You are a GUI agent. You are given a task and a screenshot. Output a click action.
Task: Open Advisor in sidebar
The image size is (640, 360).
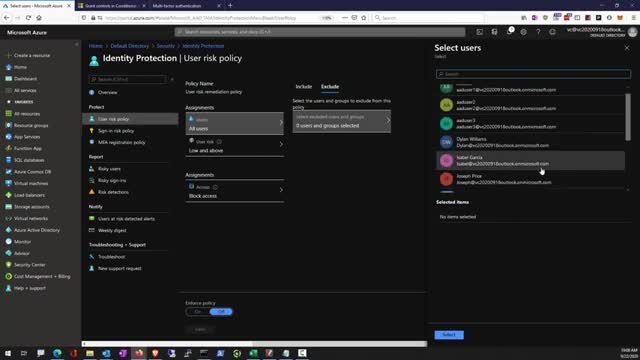(x=18, y=253)
